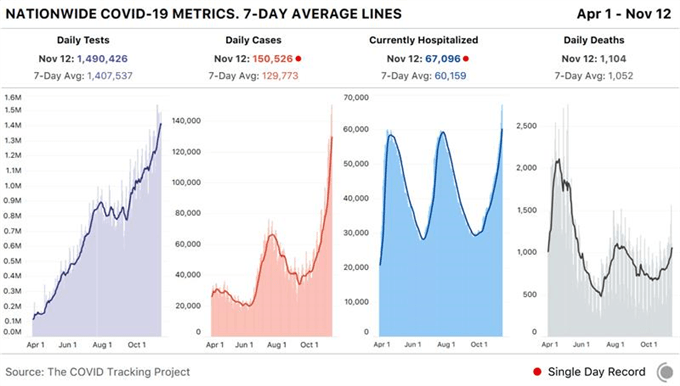The width and height of the screenshot is (680, 386).
Task: Click the red dot beside Daily Cases value
Action: click(298, 59)
